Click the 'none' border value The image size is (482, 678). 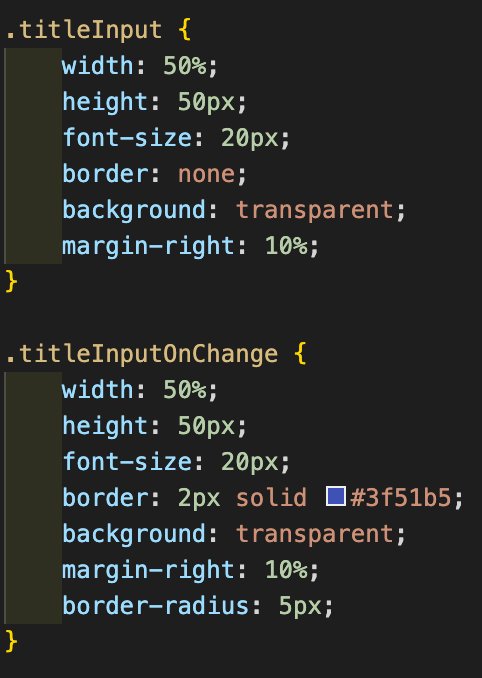pos(206,174)
